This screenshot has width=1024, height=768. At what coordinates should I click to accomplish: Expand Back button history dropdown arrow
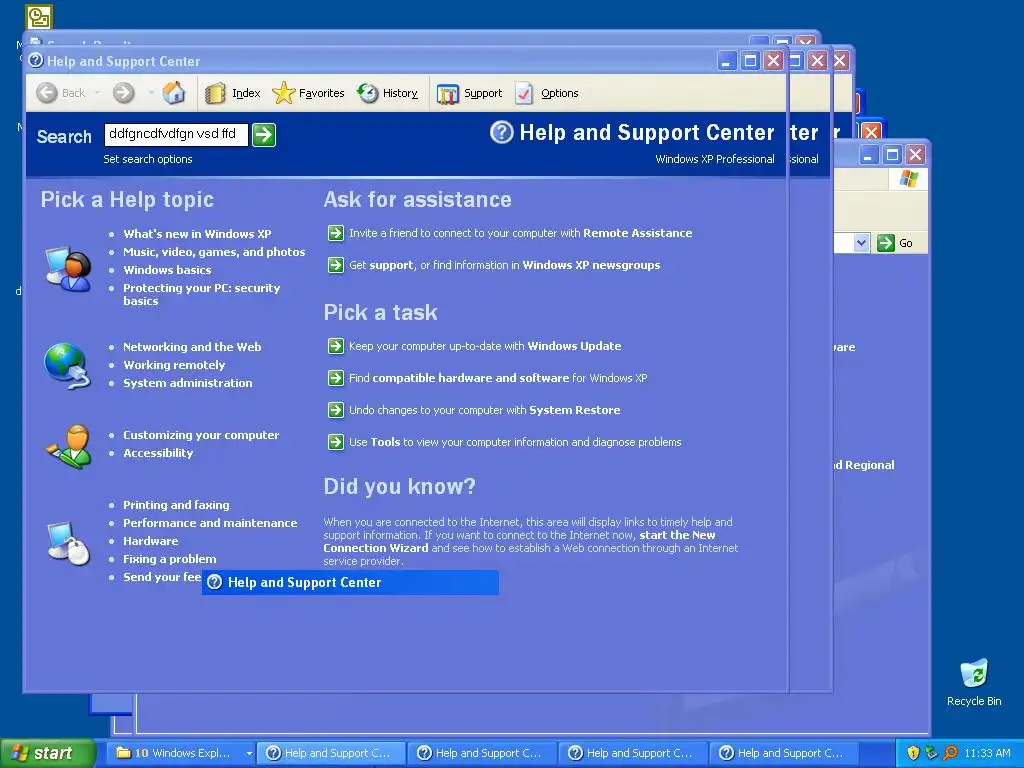[98, 93]
